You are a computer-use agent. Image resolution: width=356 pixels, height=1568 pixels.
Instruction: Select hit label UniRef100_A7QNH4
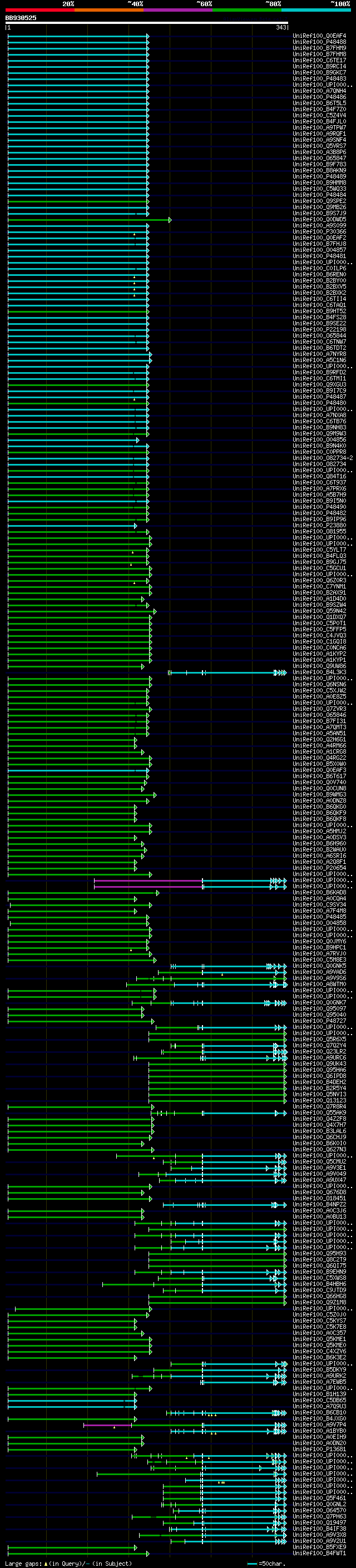coord(319,91)
